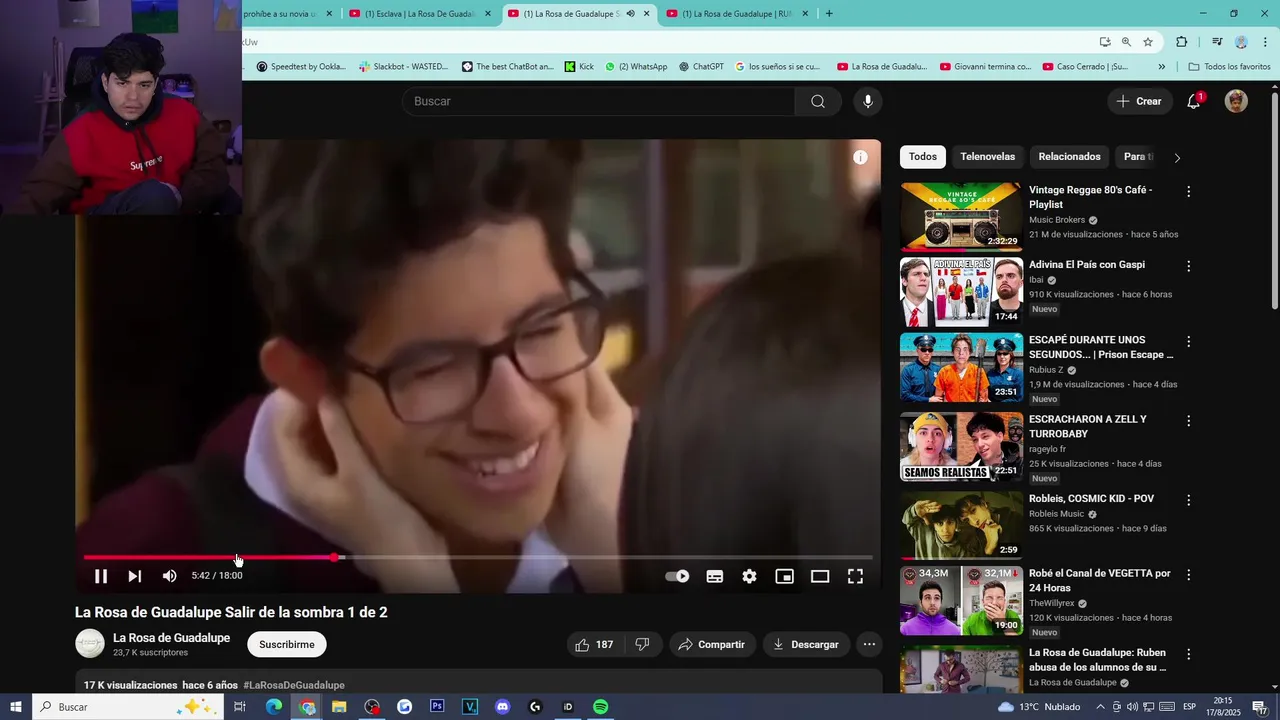This screenshot has height=720, width=1280.
Task: Open Spotify from the taskbar
Action: pos(600,707)
